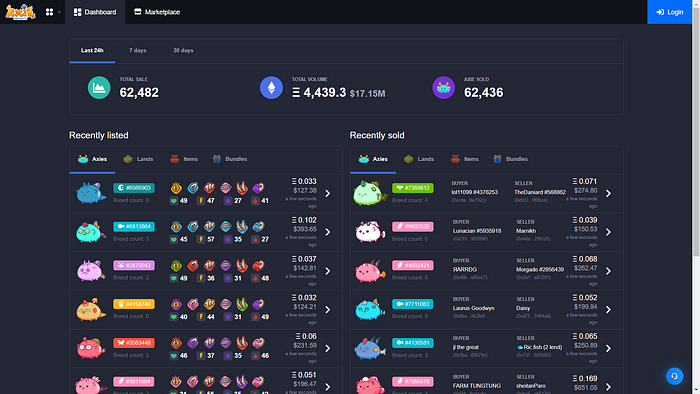This screenshot has height=394, width=700.
Task: Go to the Dashboard tab
Action: pos(95,12)
